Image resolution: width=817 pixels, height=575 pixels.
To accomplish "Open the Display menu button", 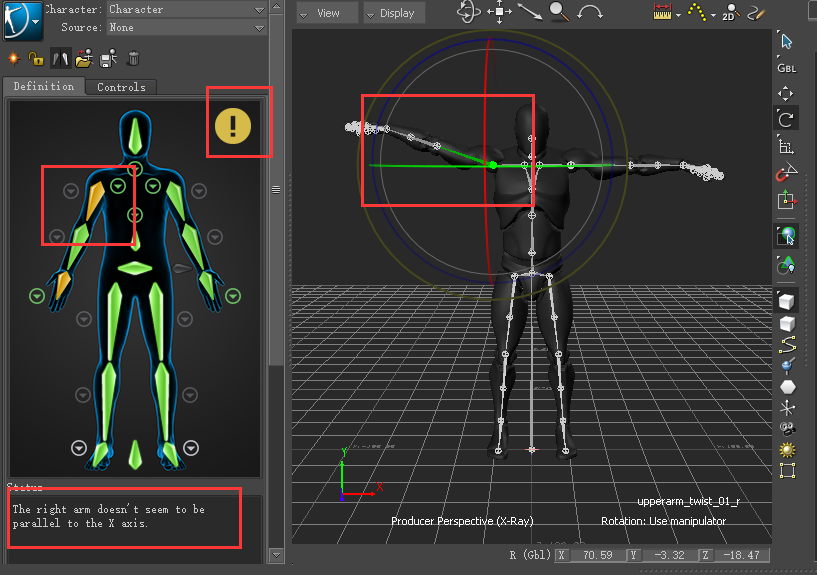I will [395, 13].
